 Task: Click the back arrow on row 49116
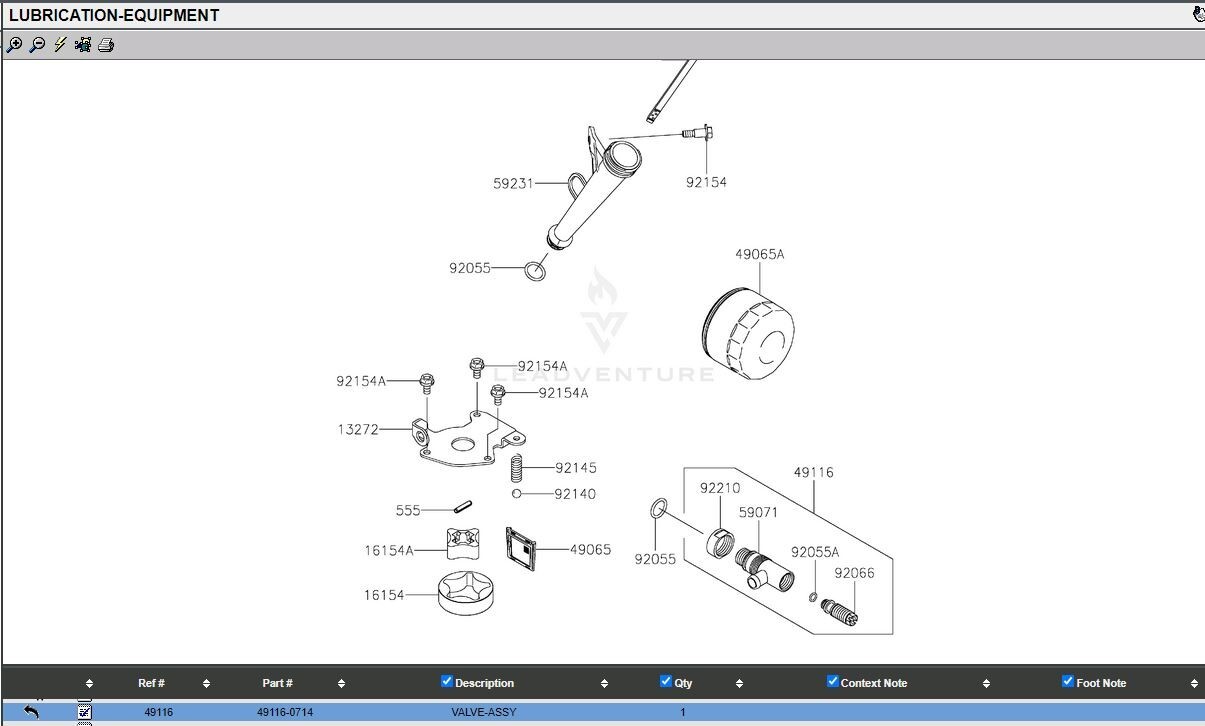pyautogui.click(x=31, y=712)
